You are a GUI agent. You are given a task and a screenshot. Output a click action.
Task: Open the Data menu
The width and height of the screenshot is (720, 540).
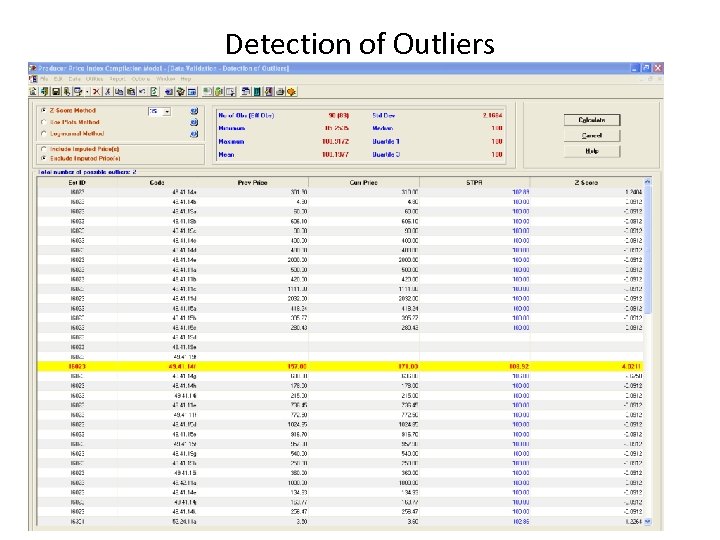coord(74,79)
